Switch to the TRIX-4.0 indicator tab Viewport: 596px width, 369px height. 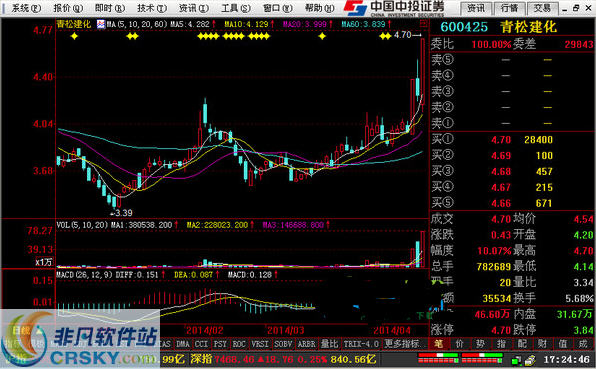point(361,344)
